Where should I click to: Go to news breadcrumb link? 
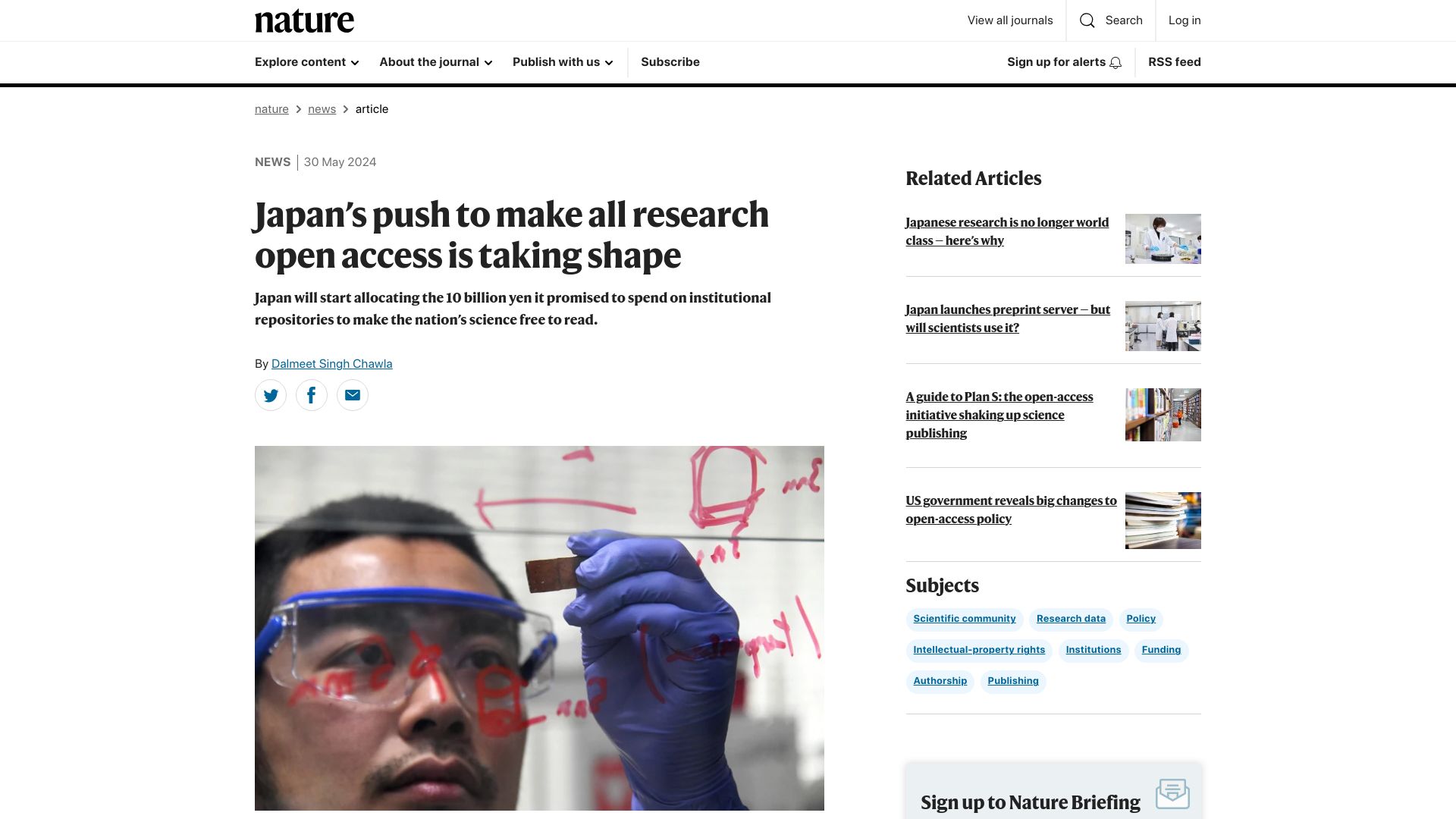322,109
